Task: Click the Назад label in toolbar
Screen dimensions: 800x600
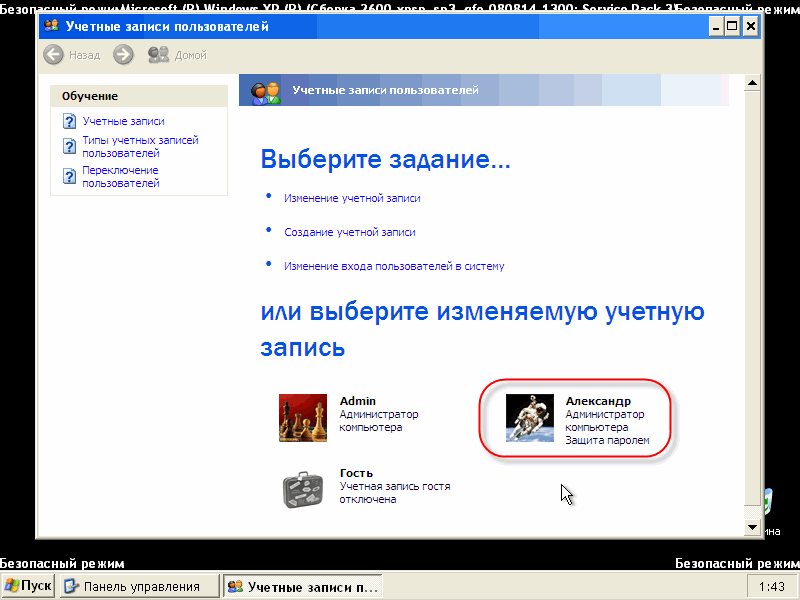Action: click(85, 55)
